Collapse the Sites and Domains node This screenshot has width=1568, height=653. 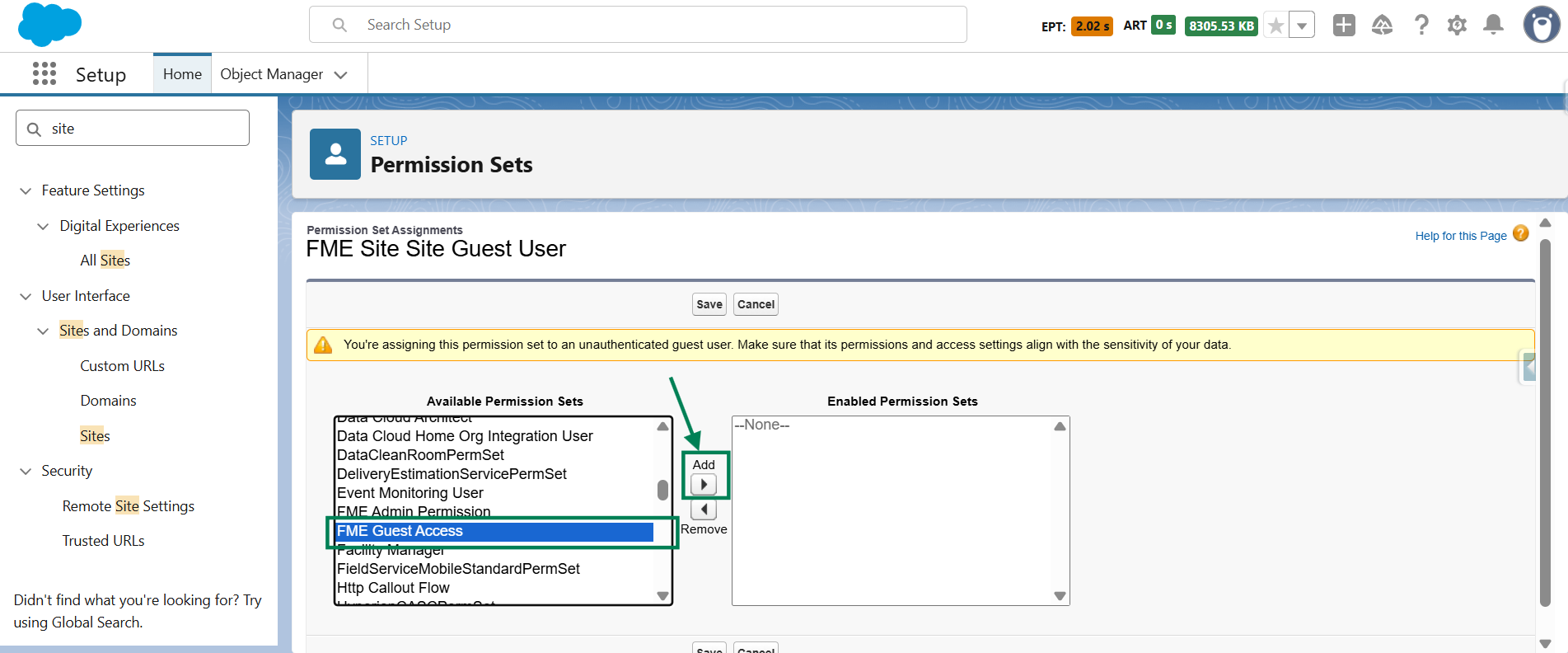[x=43, y=331]
